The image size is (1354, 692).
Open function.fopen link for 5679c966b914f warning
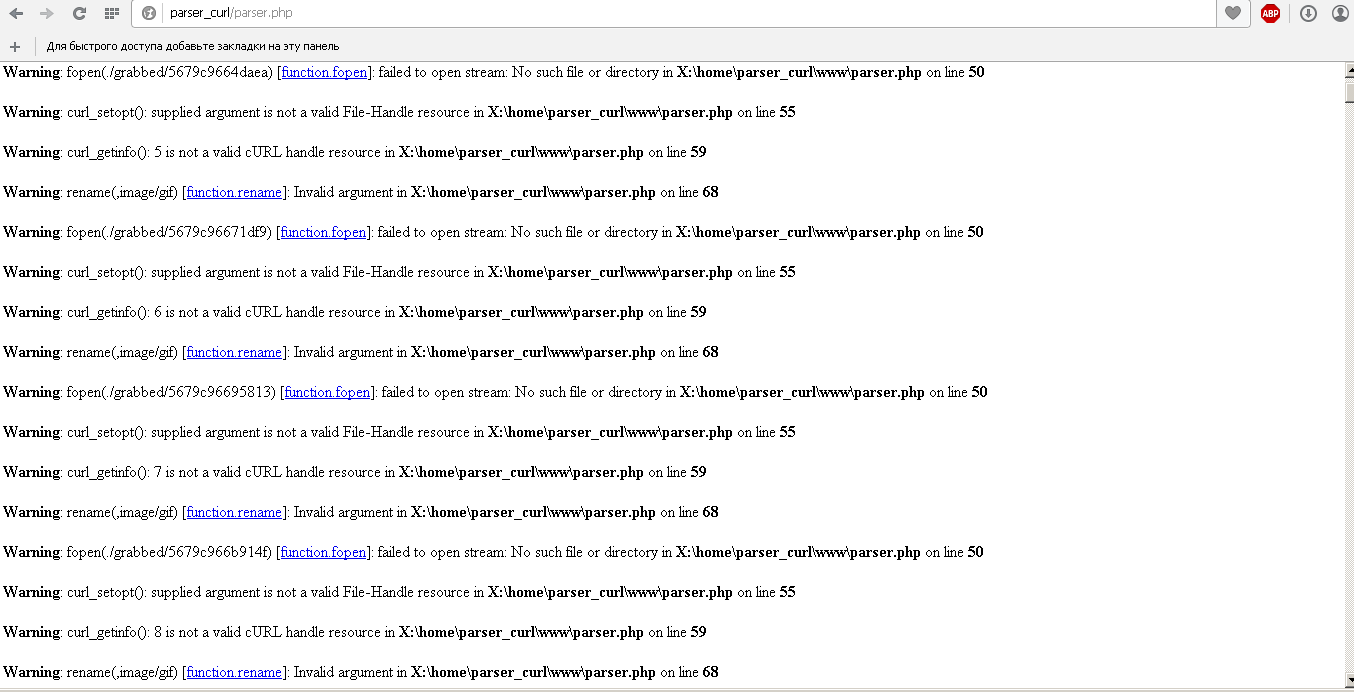click(x=324, y=552)
